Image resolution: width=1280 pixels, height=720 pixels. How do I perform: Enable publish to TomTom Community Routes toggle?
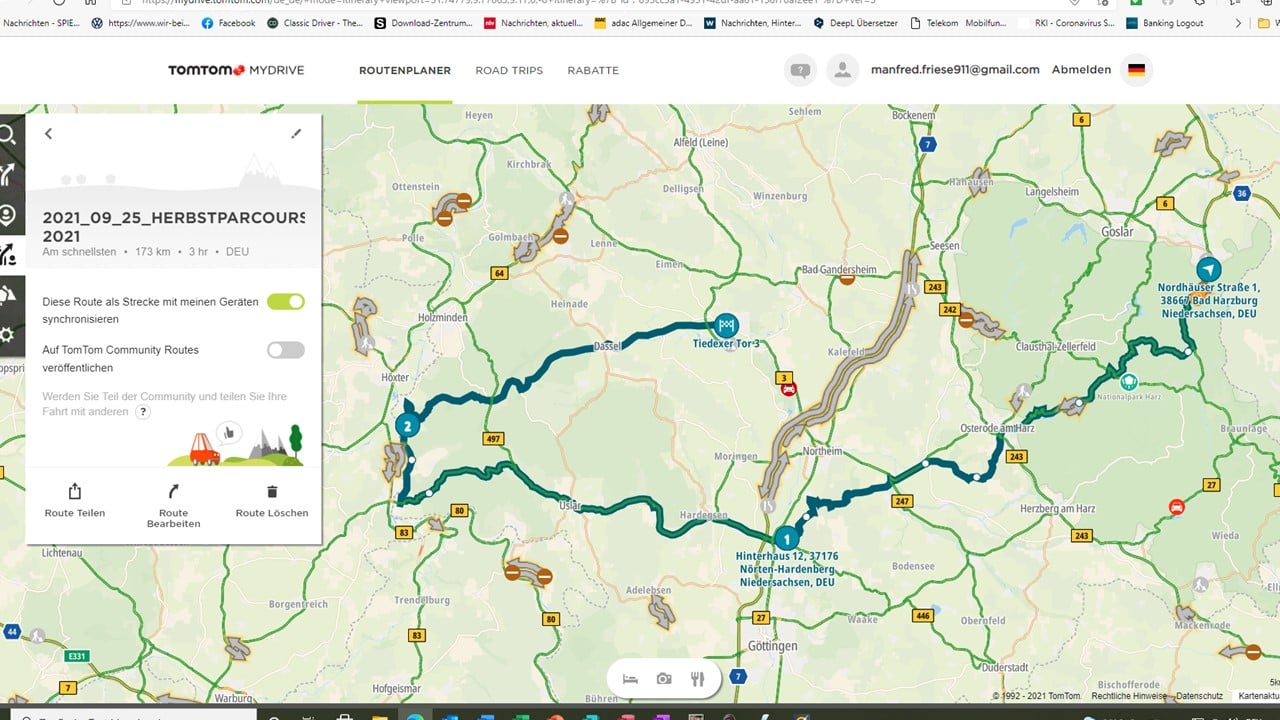tap(286, 350)
